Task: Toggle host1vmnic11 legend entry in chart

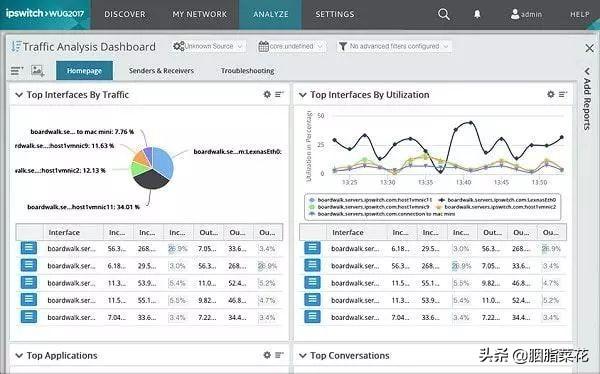Action: coord(370,200)
